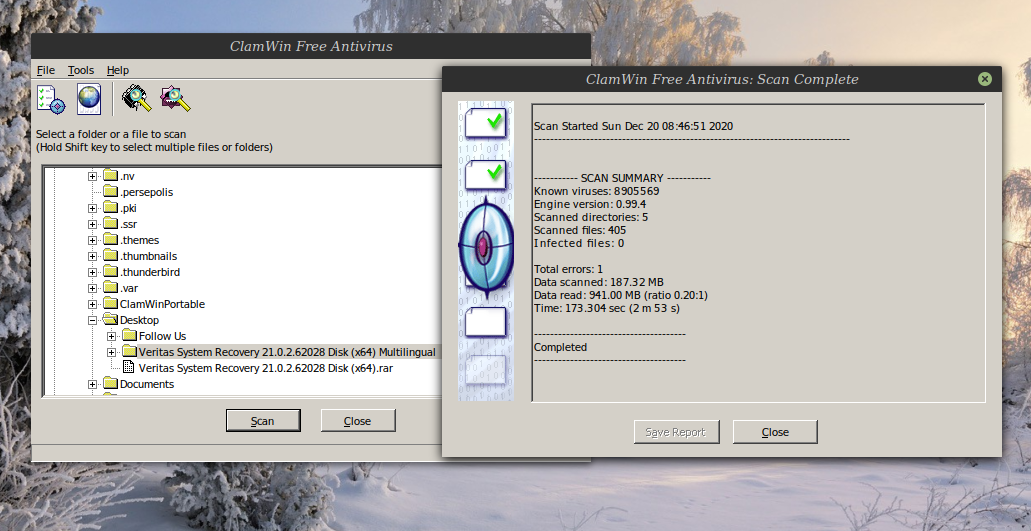Viewport: 1031px width, 531px height.
Task: Select the .pki folder icon
Action: [x=110, y=208]
